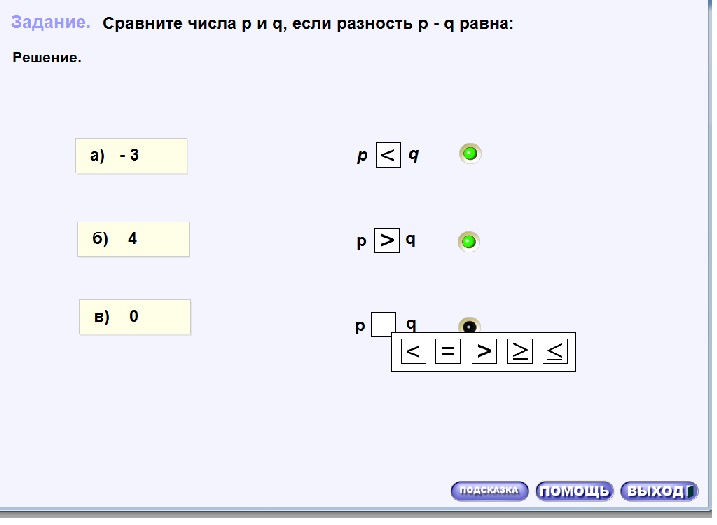Click the dark indicator for row в
The width and height of the screenshot is (717, 525).
click(469, 325)
